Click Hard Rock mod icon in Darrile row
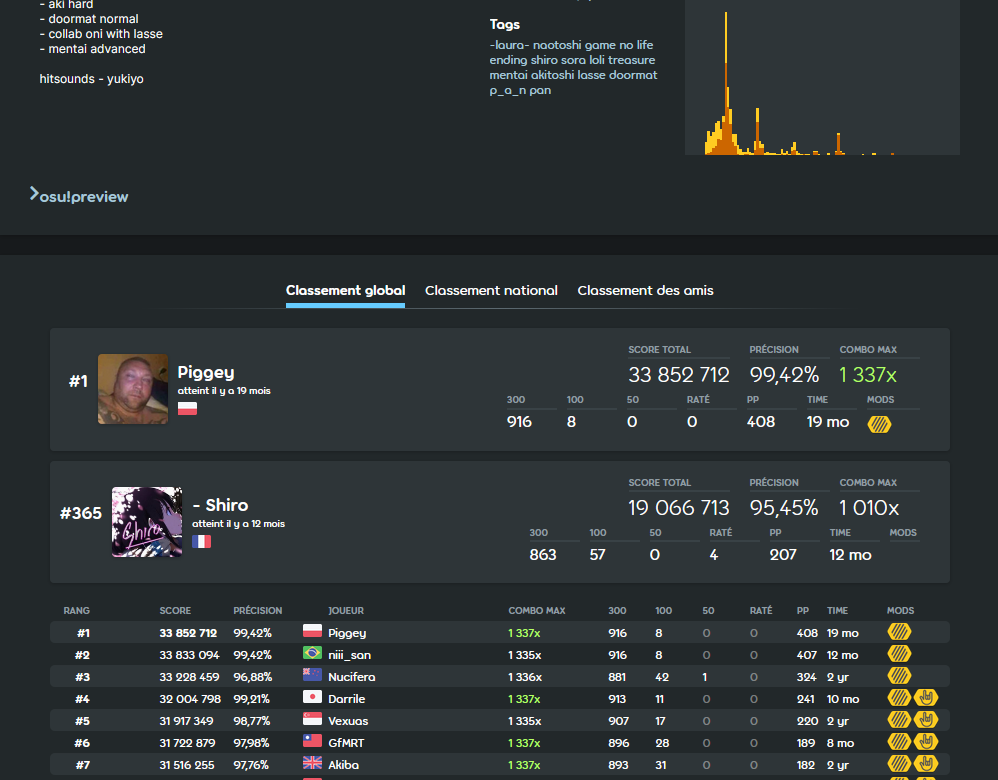This screenshot has width=998, height=780. 926,698
